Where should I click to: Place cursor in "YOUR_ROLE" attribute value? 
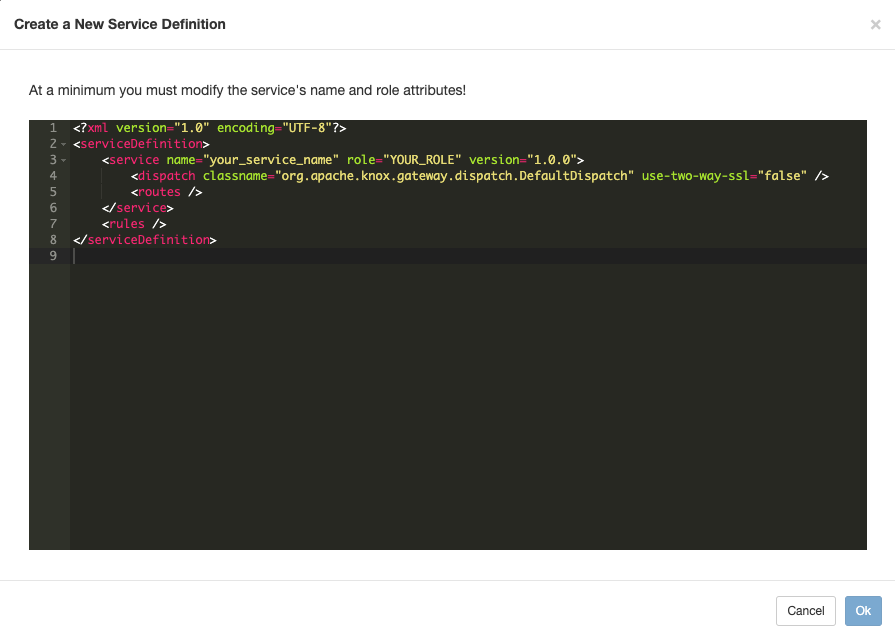[x=418, y=160]
